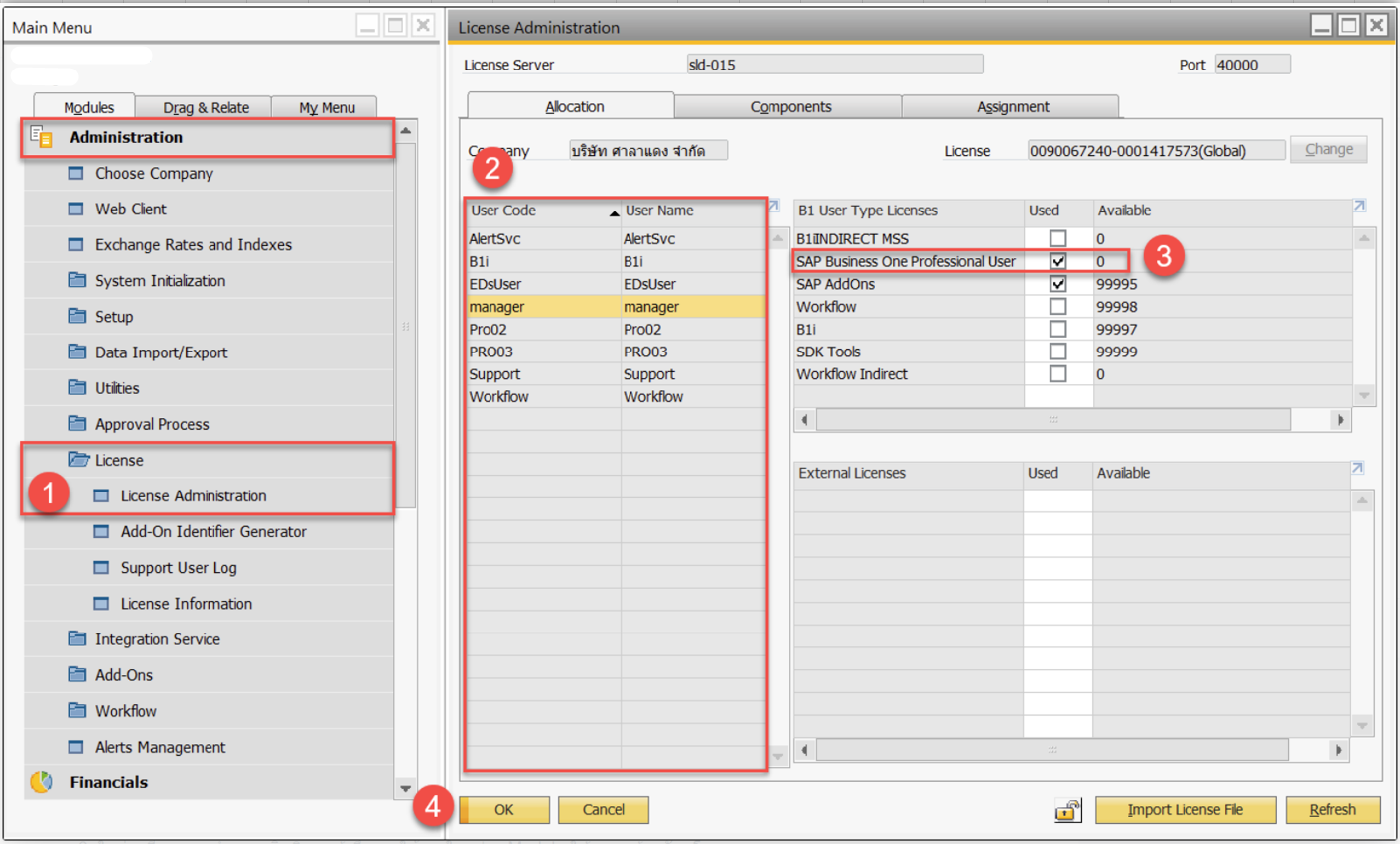The image size is (1400, 844).
Task: Open the My Menu tab
Action: coord(327,106)
